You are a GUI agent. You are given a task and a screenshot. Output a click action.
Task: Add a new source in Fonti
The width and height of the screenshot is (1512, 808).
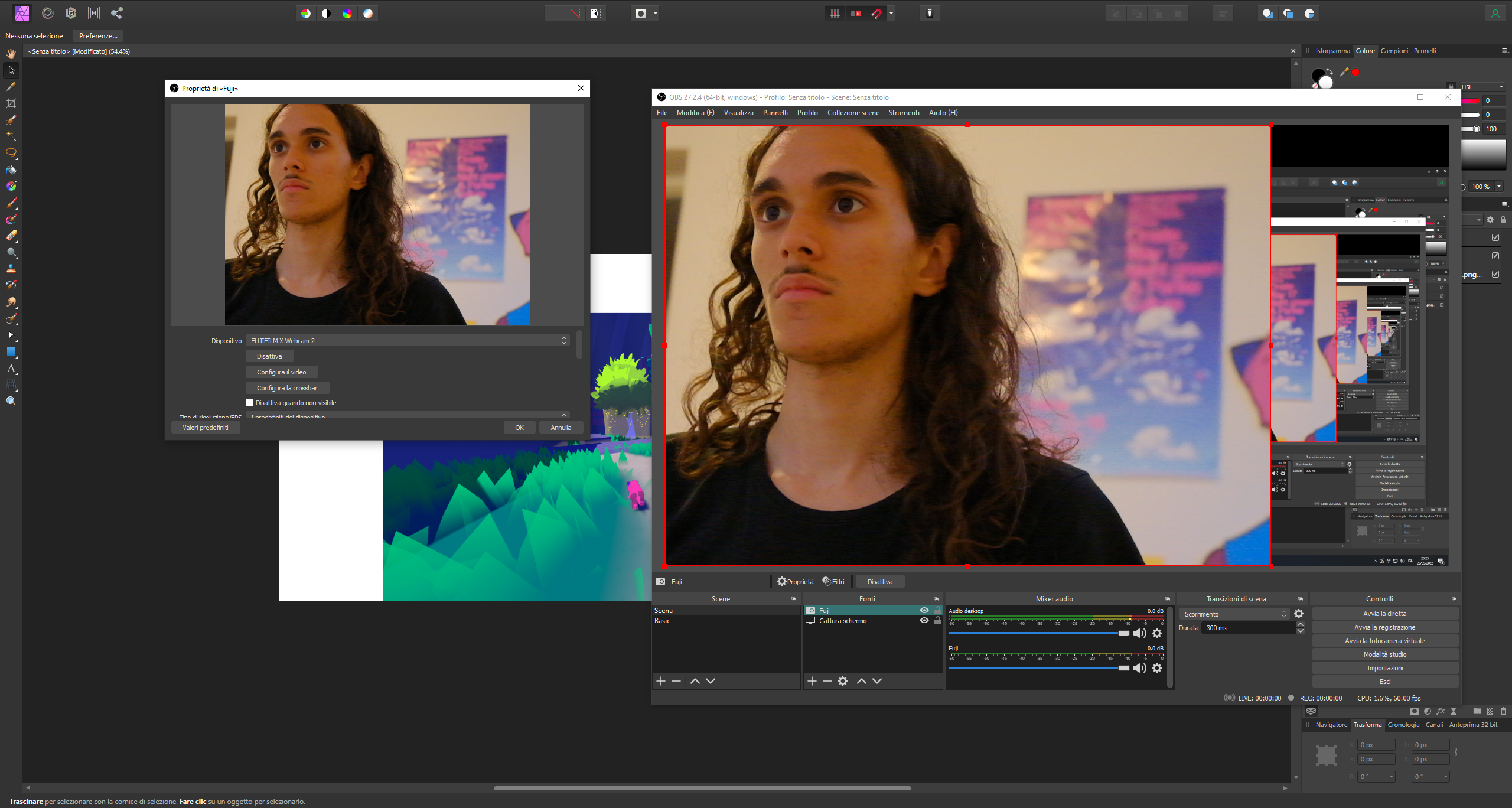point(812,681)
